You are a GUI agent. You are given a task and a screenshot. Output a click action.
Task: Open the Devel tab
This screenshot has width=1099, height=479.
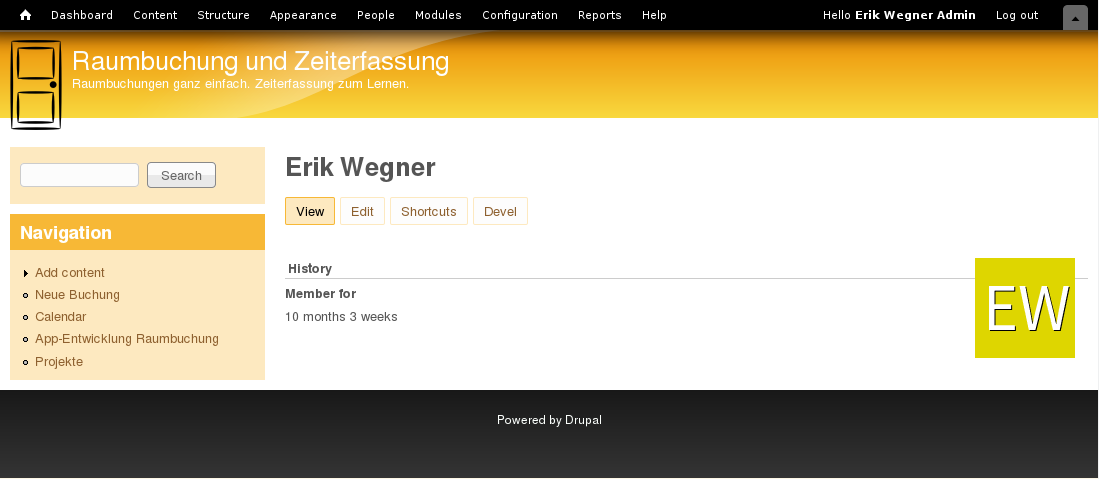click(x=500, y=212)
